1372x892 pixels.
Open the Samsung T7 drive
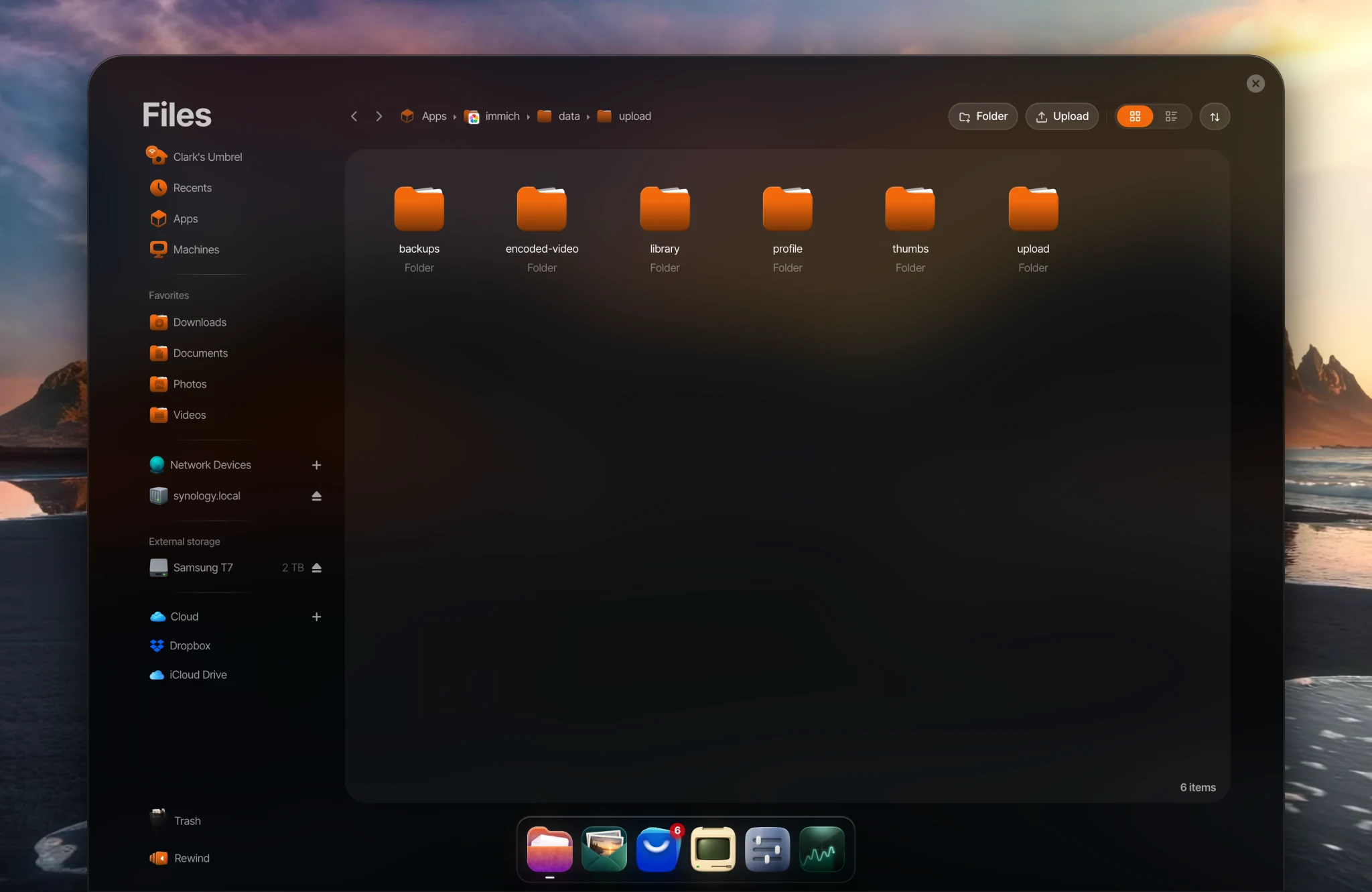192,568
